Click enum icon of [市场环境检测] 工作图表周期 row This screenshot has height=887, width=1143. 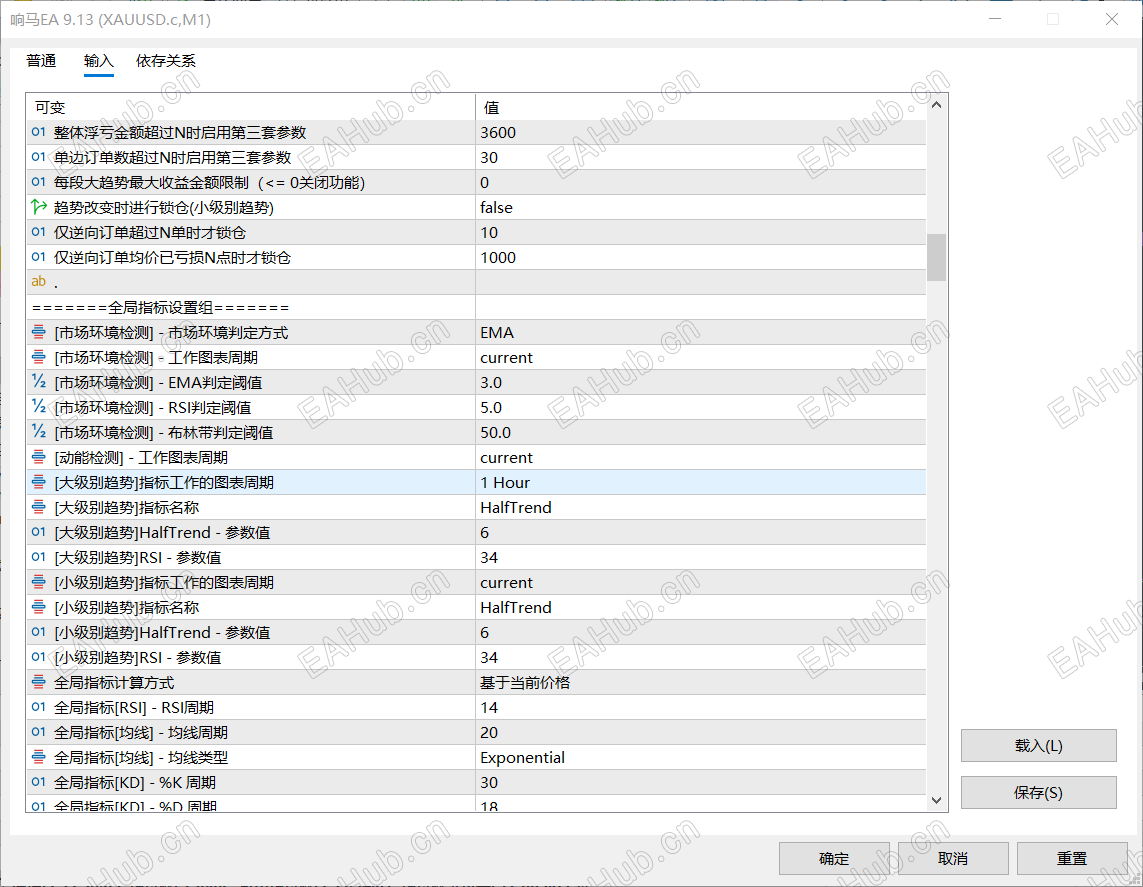click(39, 357)
